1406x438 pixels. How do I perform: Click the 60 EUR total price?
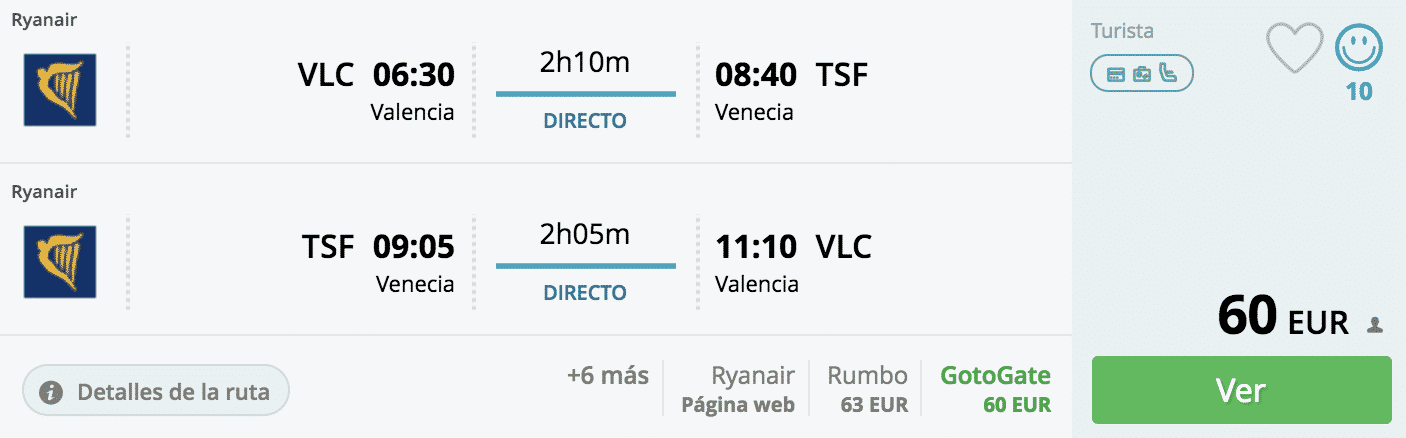(x=1284, y=318)
